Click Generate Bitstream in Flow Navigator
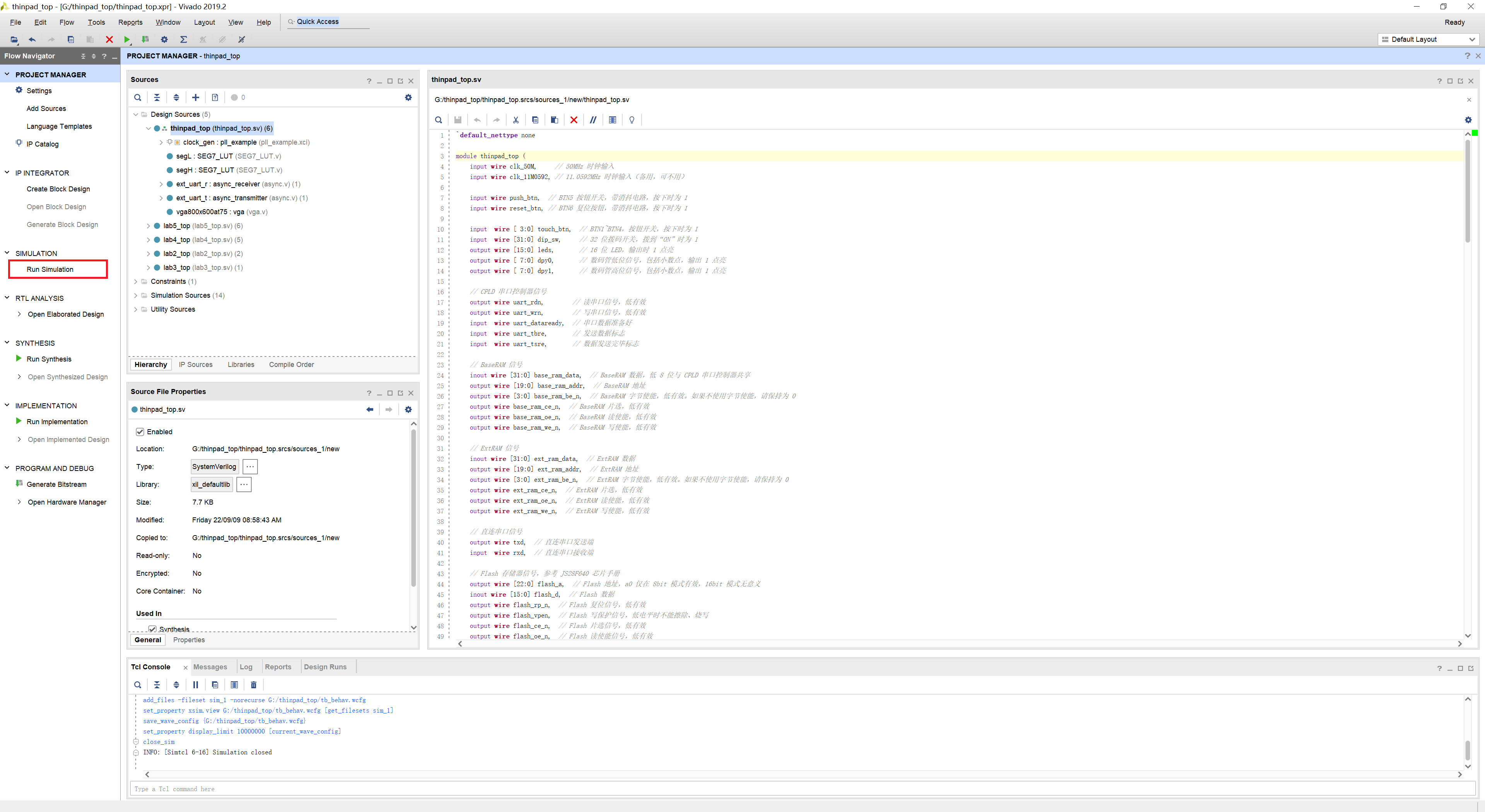1485x812 pixels. (x=56, y=484)
